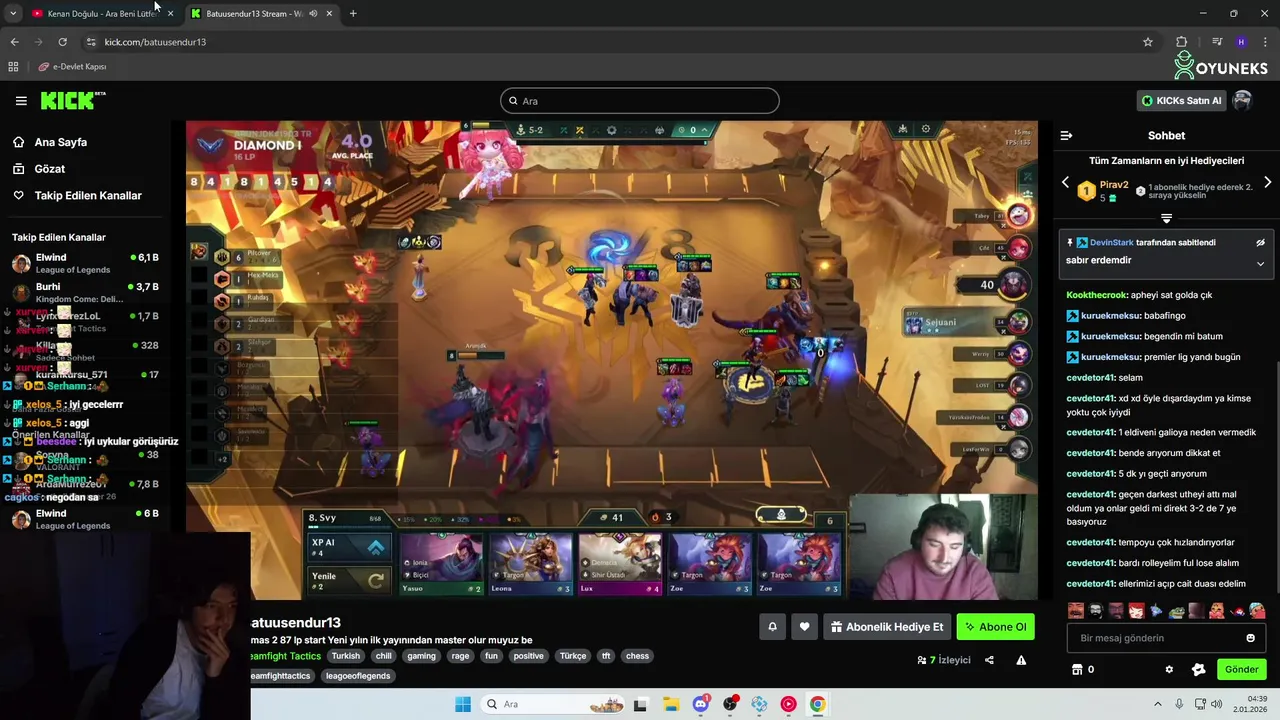Show previous top gifter with left arrow

pos(1065,183)
